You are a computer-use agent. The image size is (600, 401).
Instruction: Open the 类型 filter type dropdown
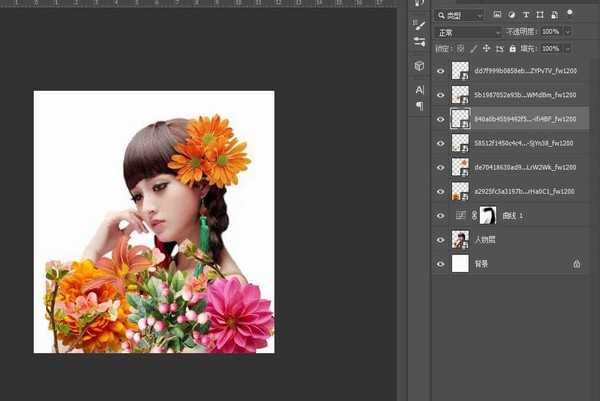coord(460,15)
